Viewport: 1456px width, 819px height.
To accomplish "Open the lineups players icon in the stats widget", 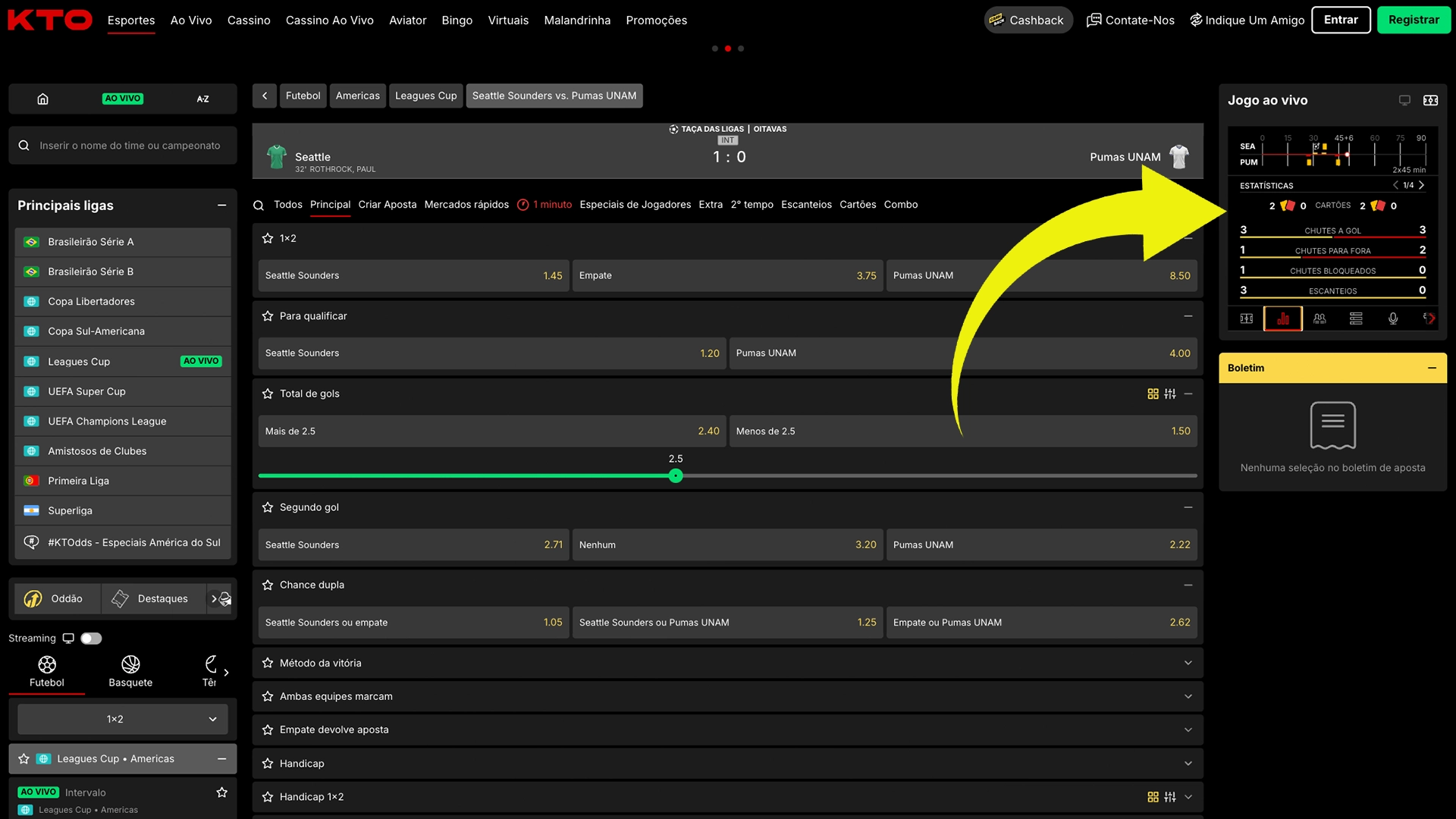I will pos(1319,318).
